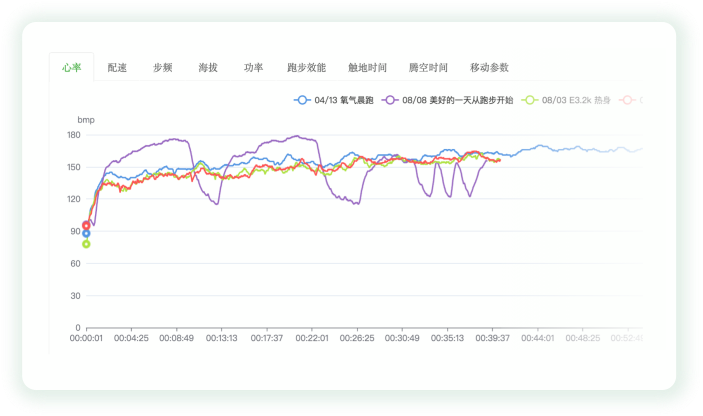Viewport: 703px width, 416px height.
Task: Click green legend marker for 08/03 run
Action: (x=530, y=100)
